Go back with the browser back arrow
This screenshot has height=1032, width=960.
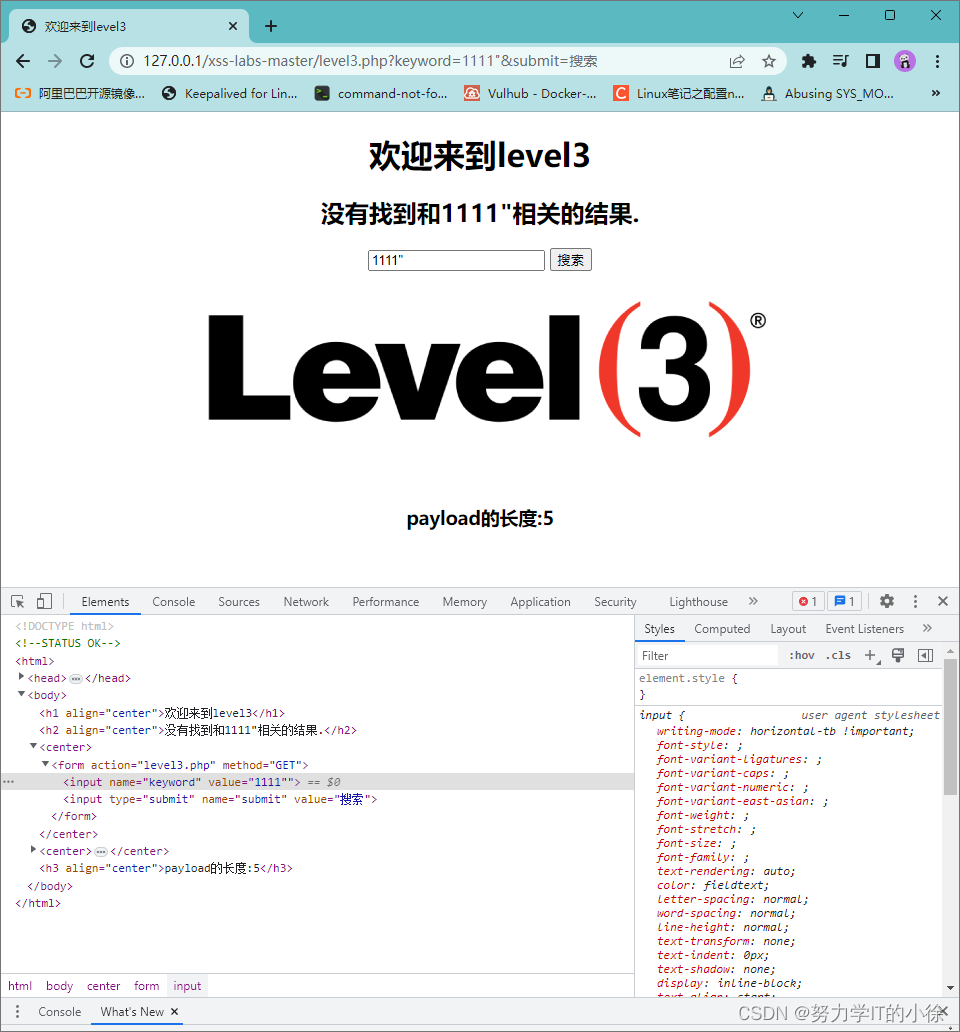(23, 61)
